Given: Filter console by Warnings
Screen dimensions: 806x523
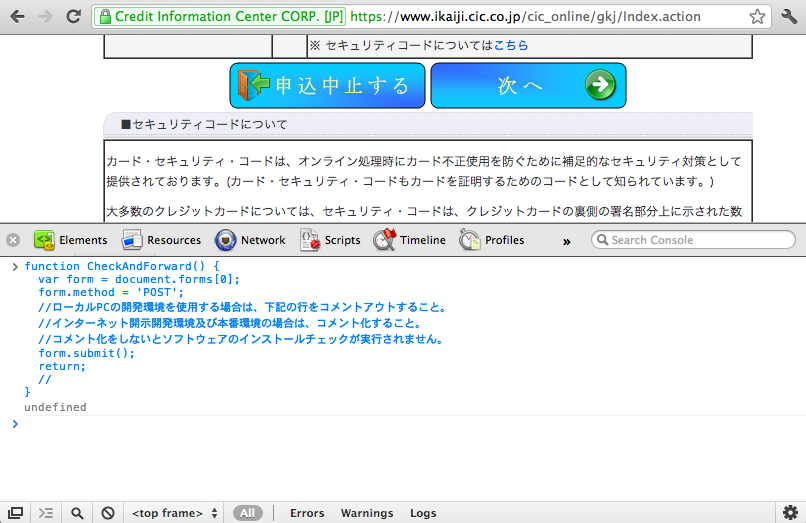Looking at the screenshot, I should [x=367, y=513].
